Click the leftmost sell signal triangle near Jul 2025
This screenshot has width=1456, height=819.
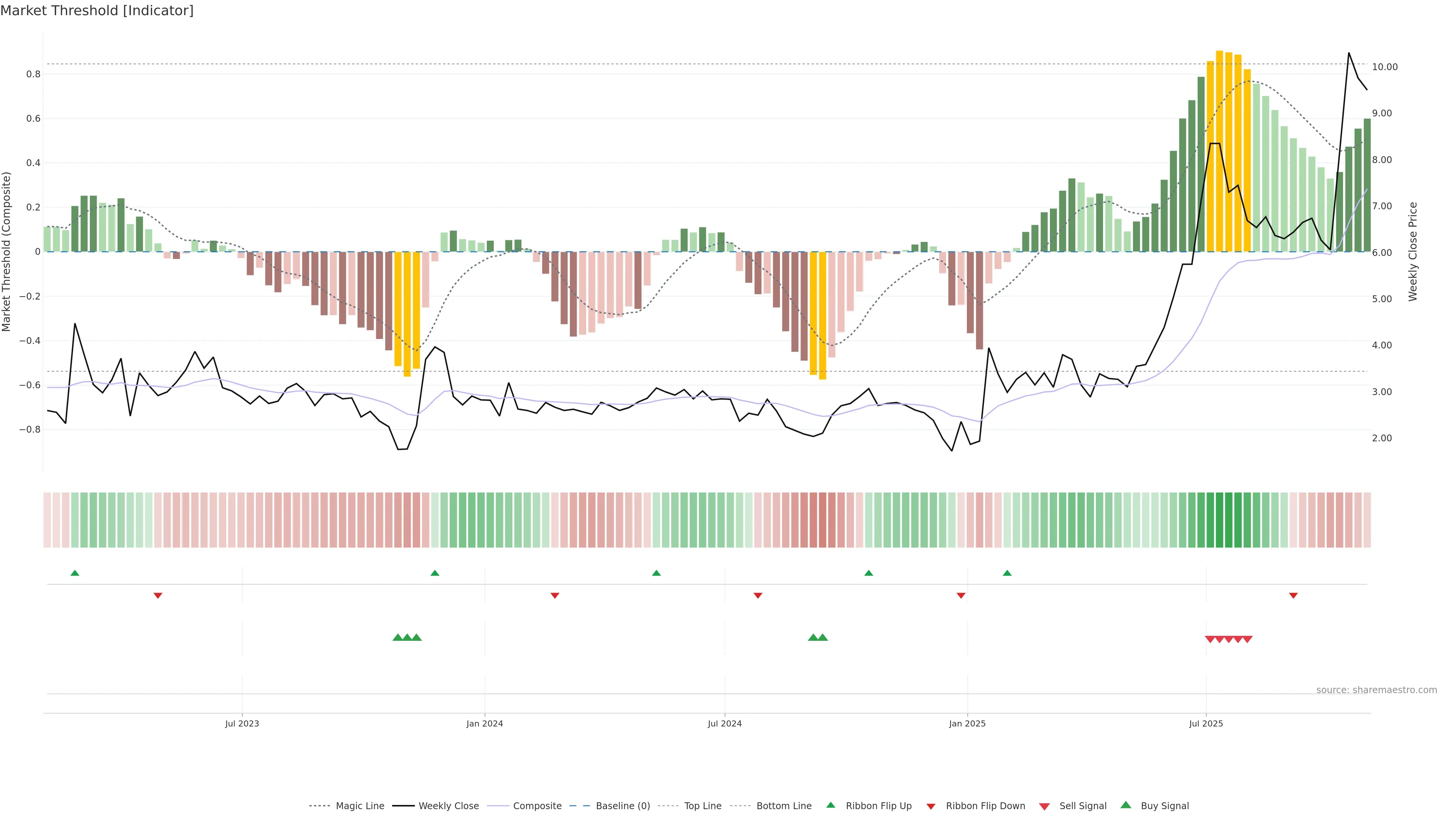[x=1210, y=639]
